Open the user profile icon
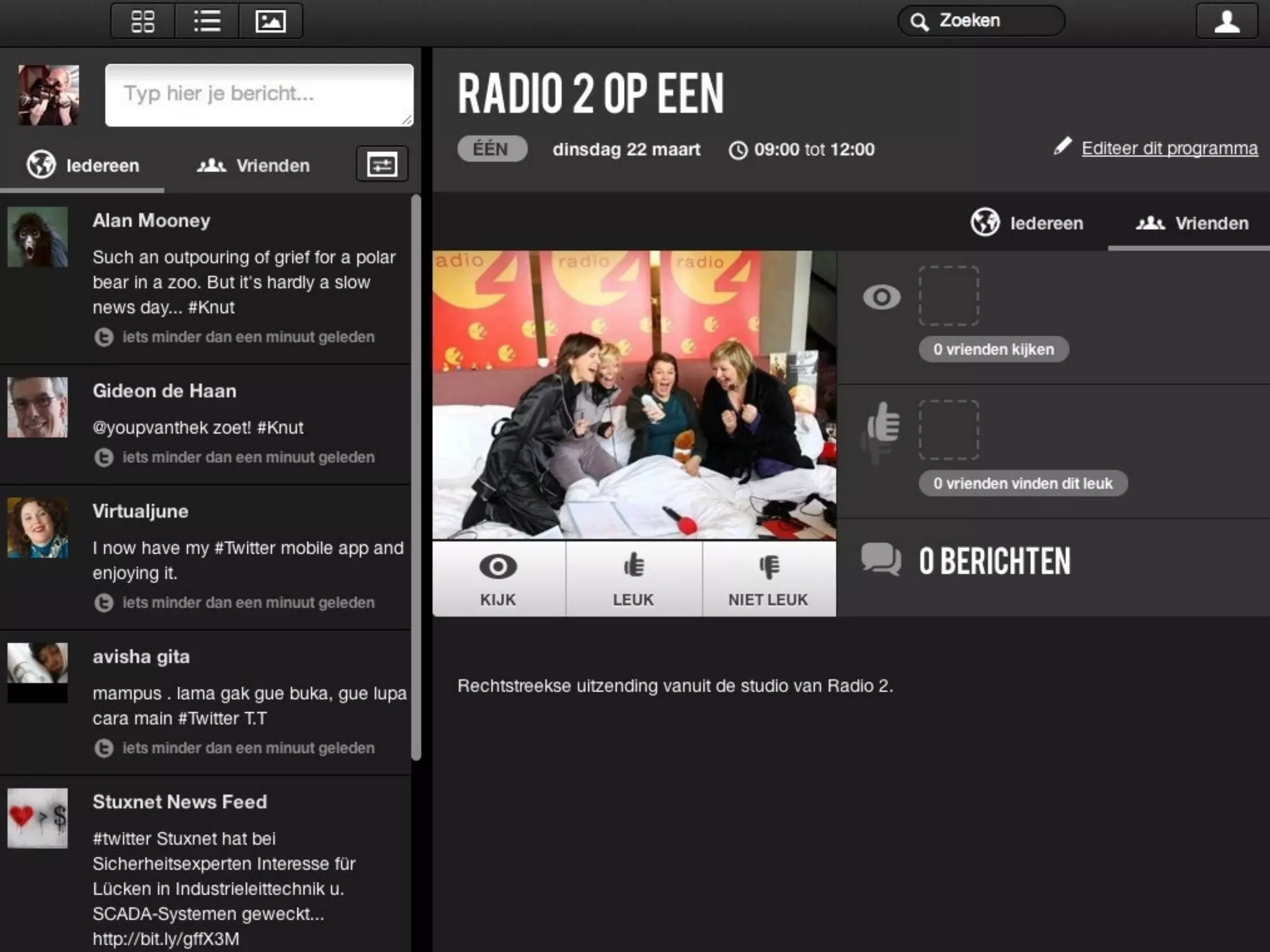1270x952 pixels. coord(1226,21)
